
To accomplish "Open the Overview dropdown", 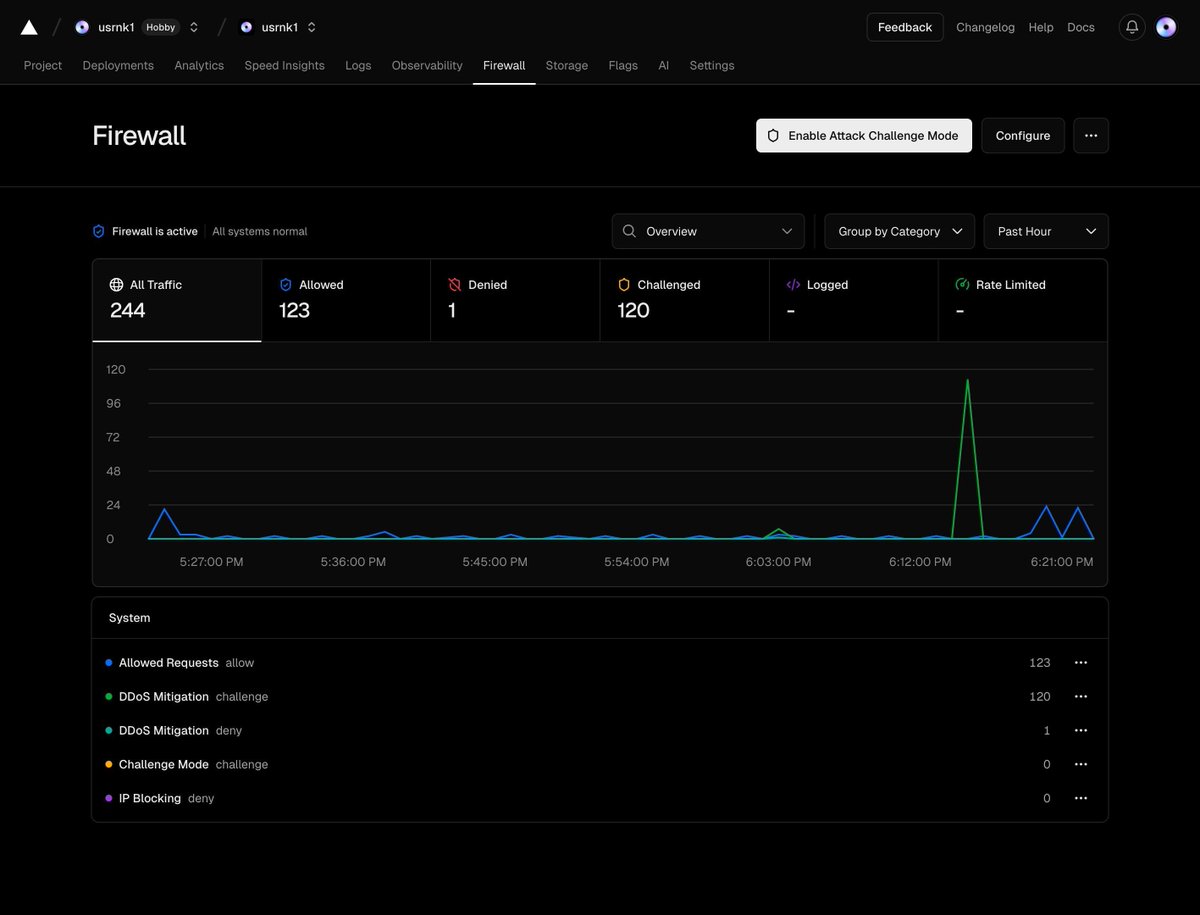I will coord(708,231).
